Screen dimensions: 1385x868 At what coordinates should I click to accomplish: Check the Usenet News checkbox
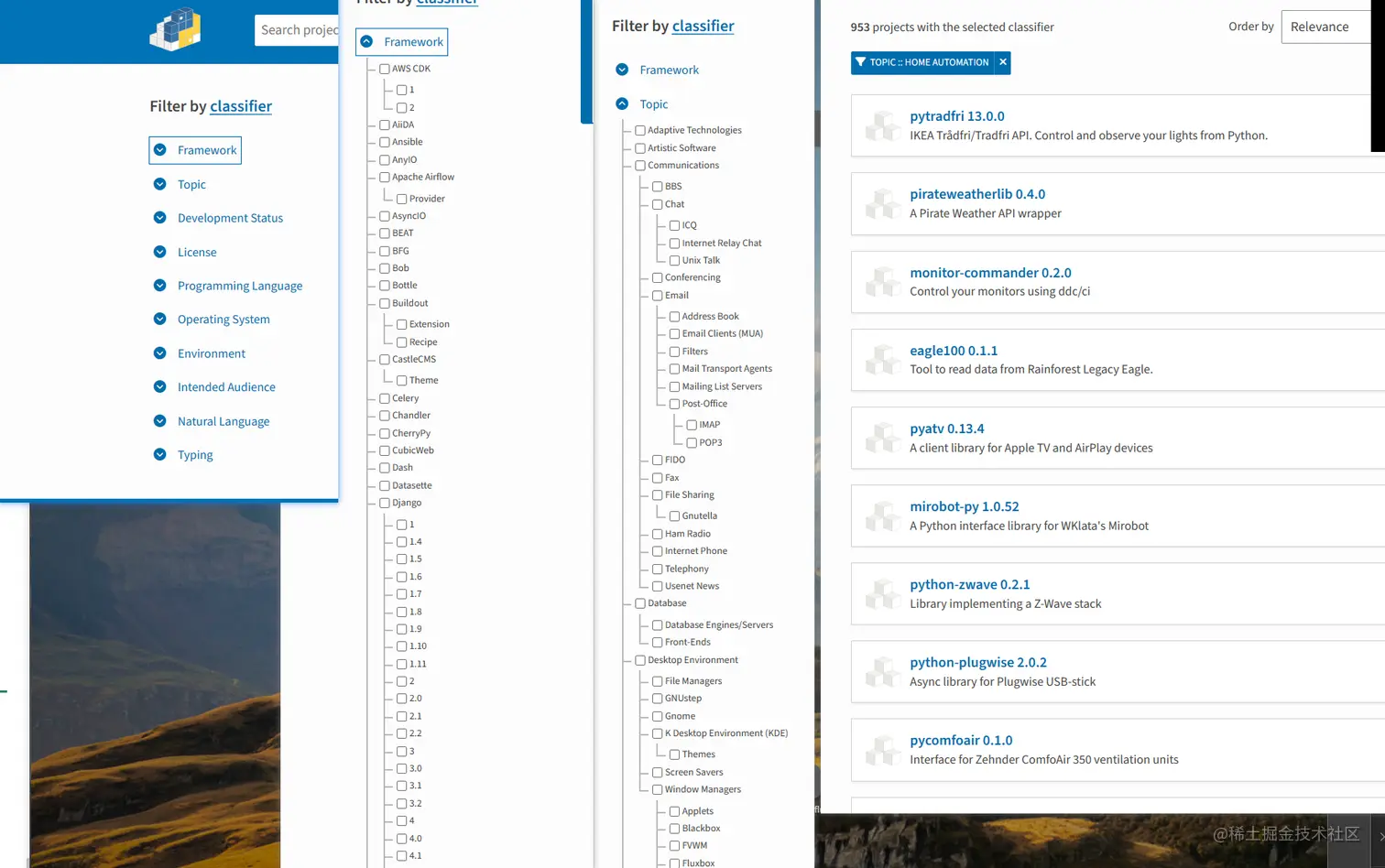tap(658, 587)
